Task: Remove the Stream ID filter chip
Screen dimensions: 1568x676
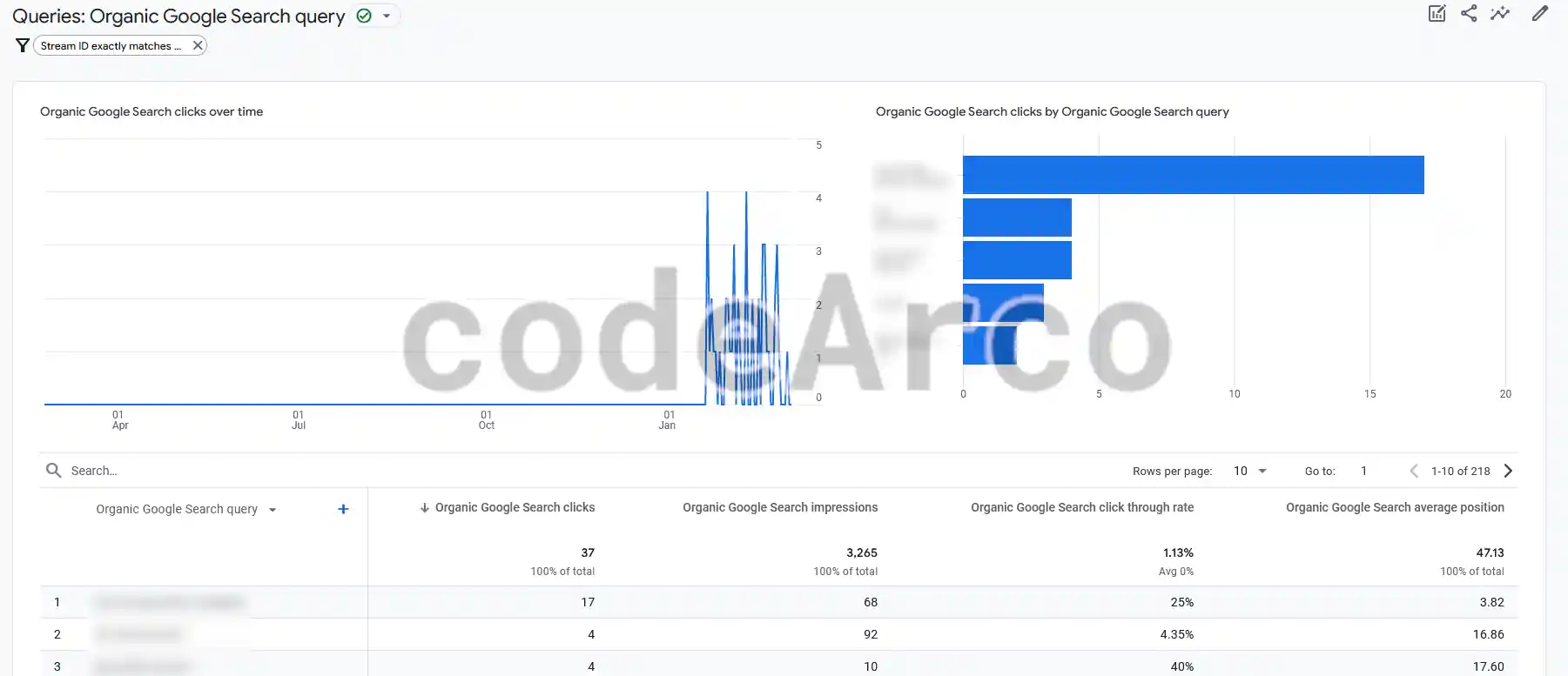Action: [x=198, y=45]
